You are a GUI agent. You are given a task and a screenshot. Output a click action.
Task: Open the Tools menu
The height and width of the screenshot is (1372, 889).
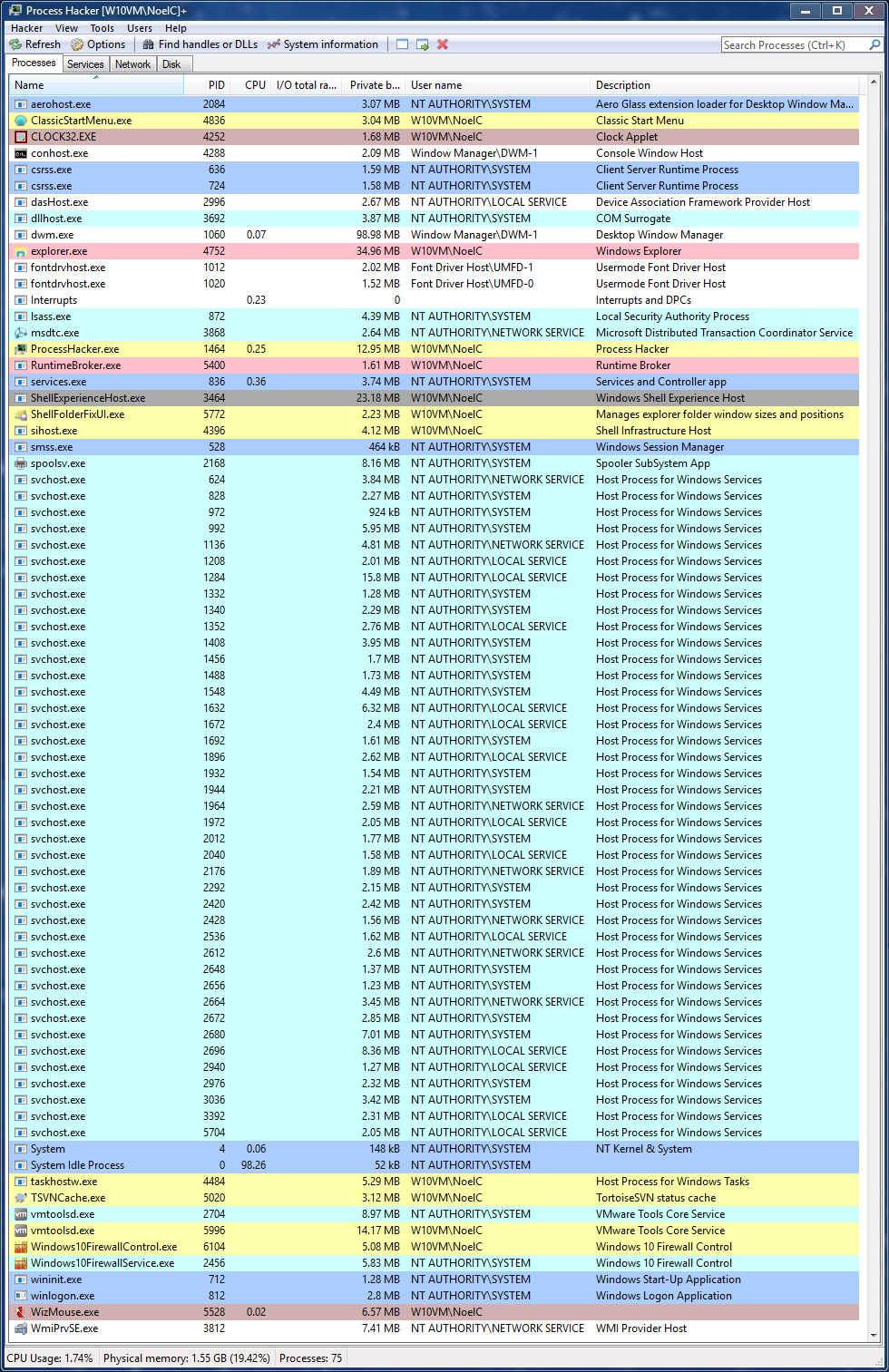(103, 28)
